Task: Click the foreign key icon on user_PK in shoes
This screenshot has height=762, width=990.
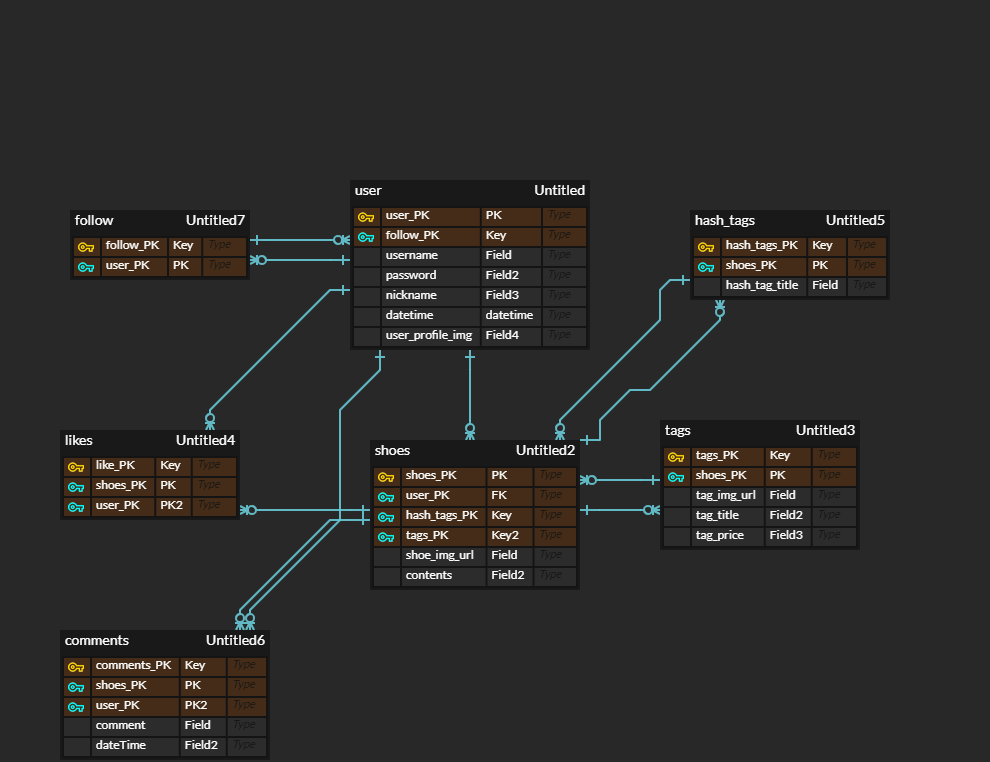Action: pos(387,495)
